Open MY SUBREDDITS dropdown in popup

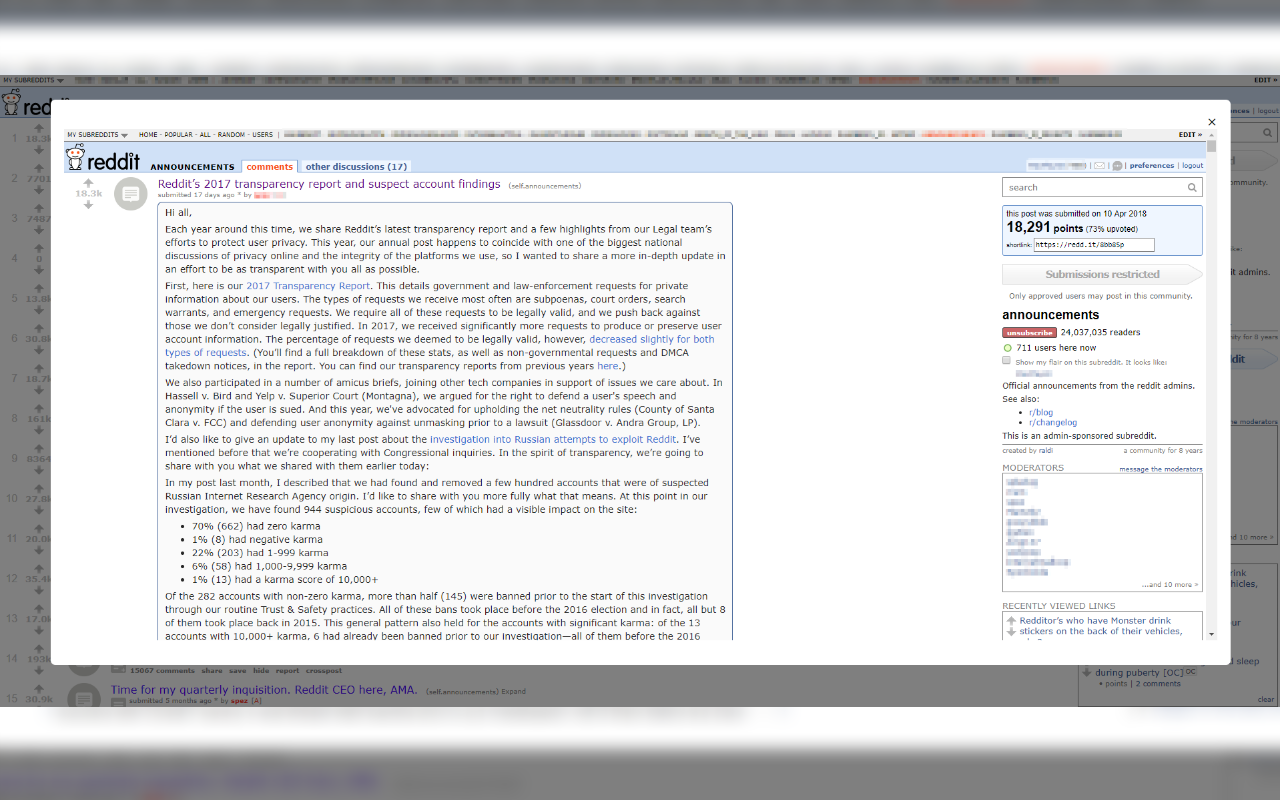tap(97, 134)
